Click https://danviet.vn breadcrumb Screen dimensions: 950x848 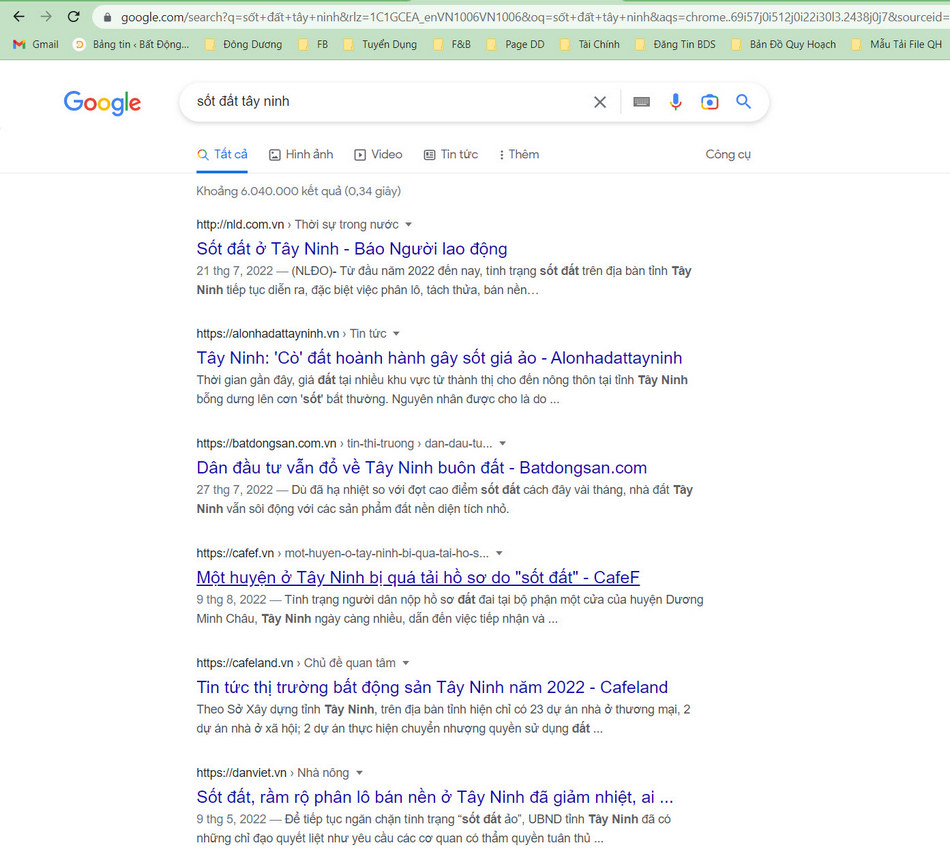tap(241, 773)
